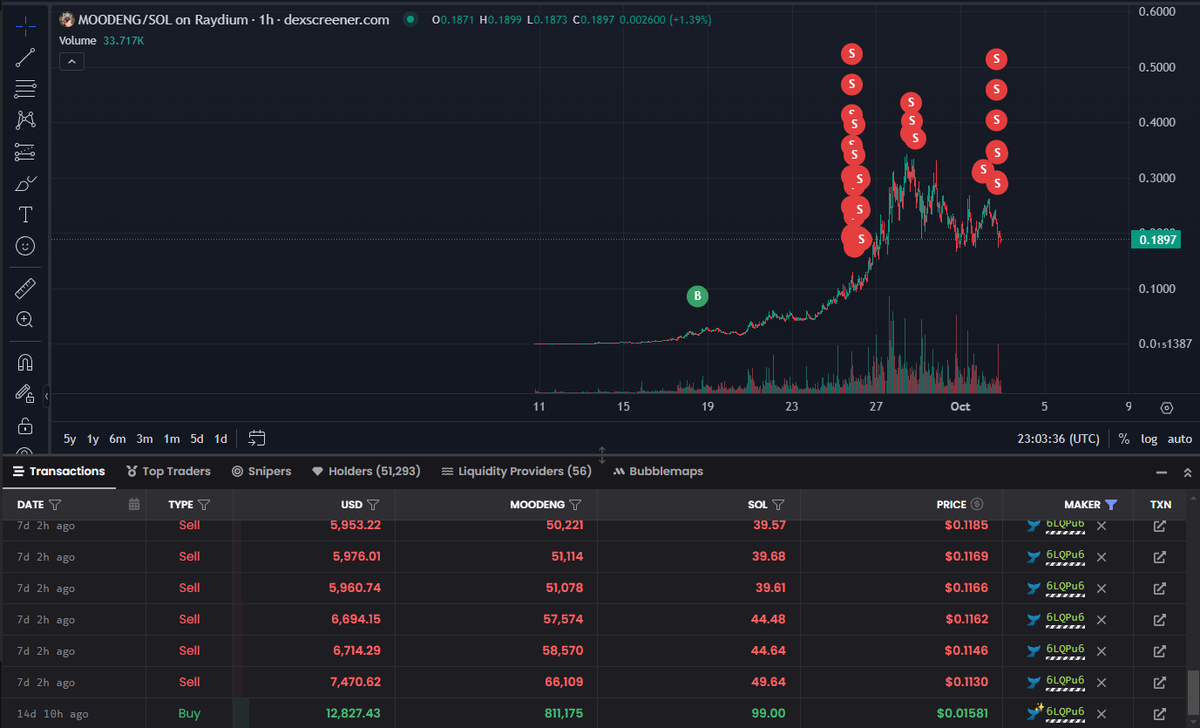Toggle log scale on the price axis

point(1147,439)
